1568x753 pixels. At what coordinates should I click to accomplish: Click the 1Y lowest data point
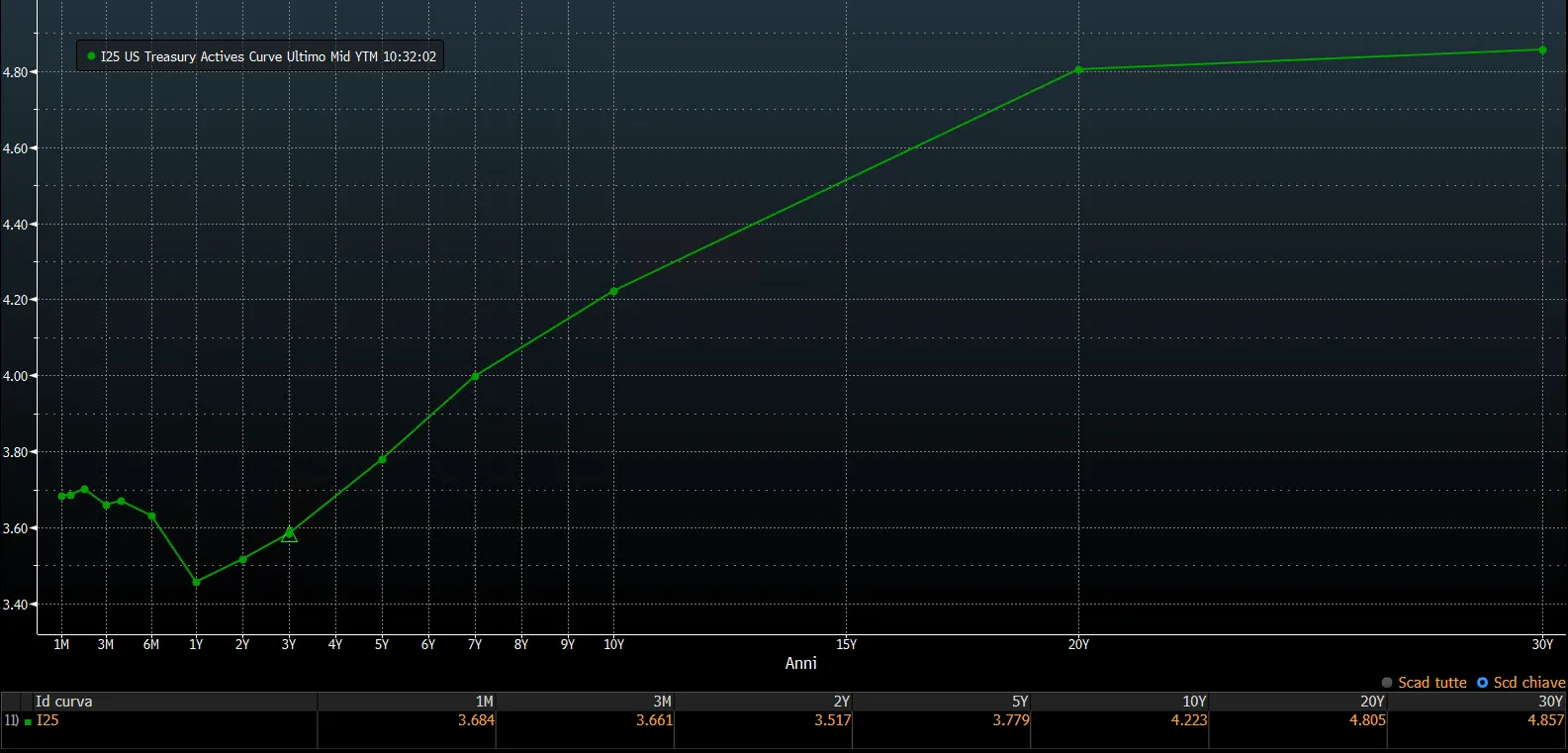tap(196, 582)
